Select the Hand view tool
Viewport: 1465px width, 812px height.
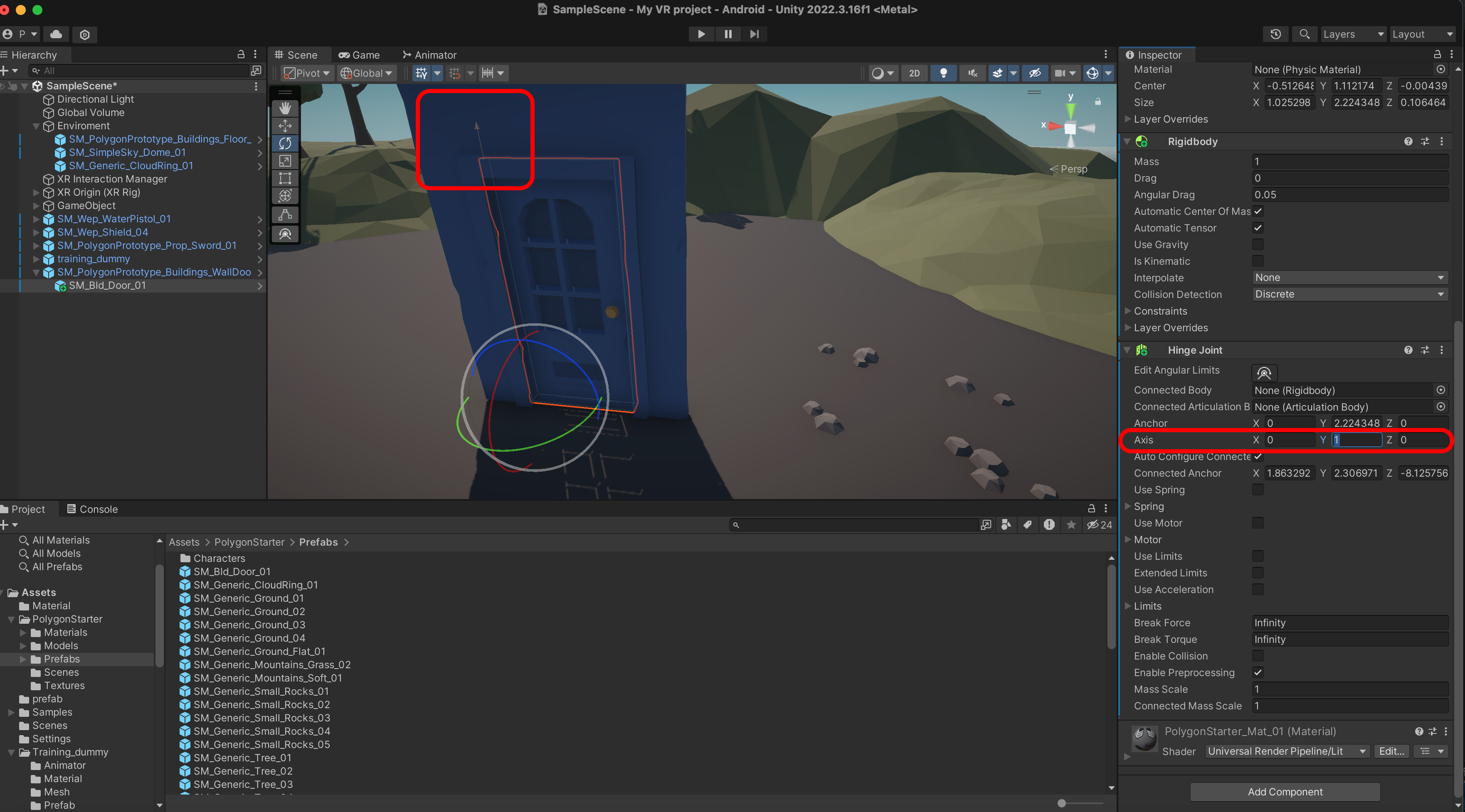pos(285,108)
